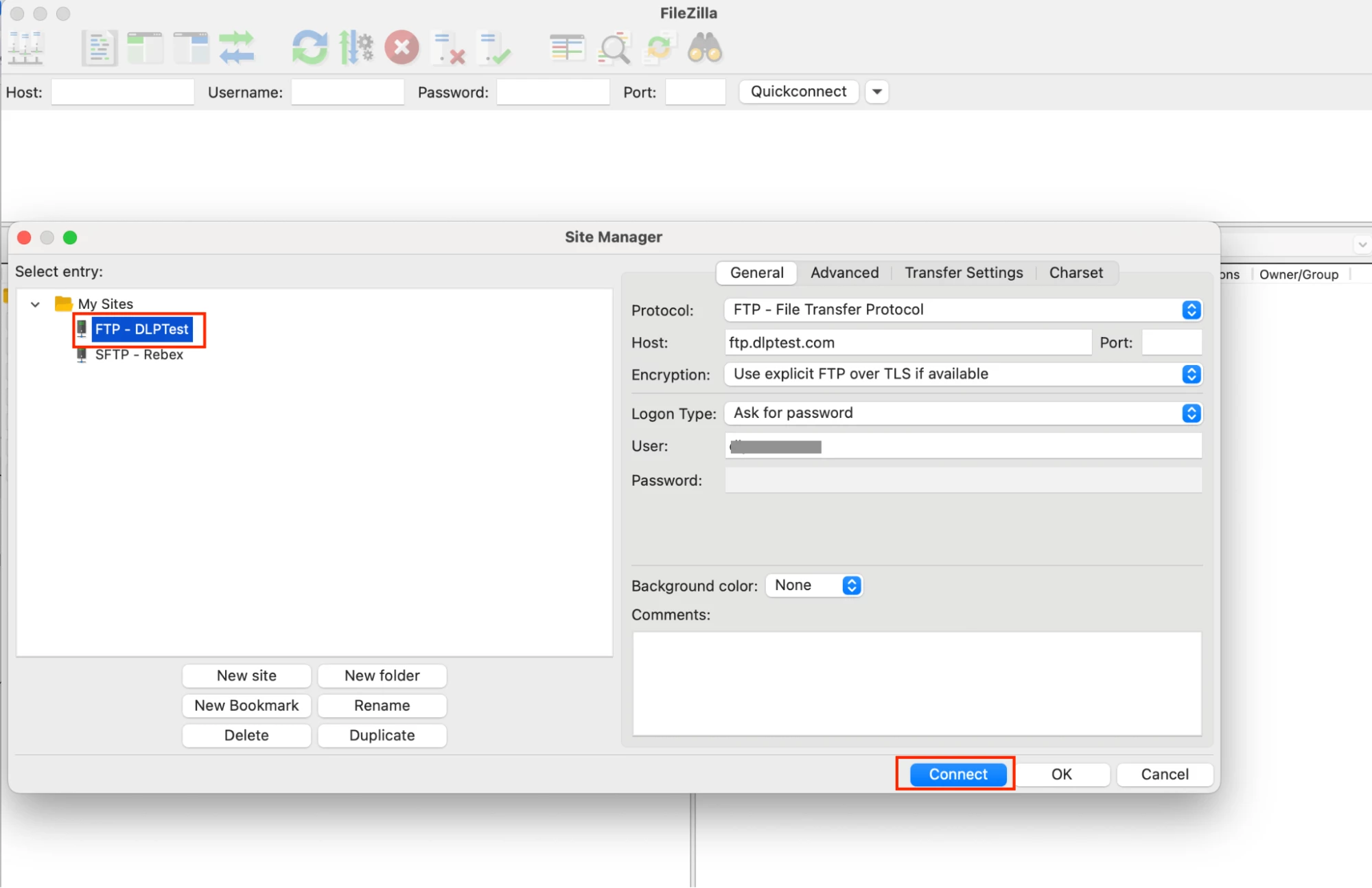Open Site Manager toolbar icon
Image resolution: width=1372 pixels, height=888 pixels.
(x=26, y=48)
